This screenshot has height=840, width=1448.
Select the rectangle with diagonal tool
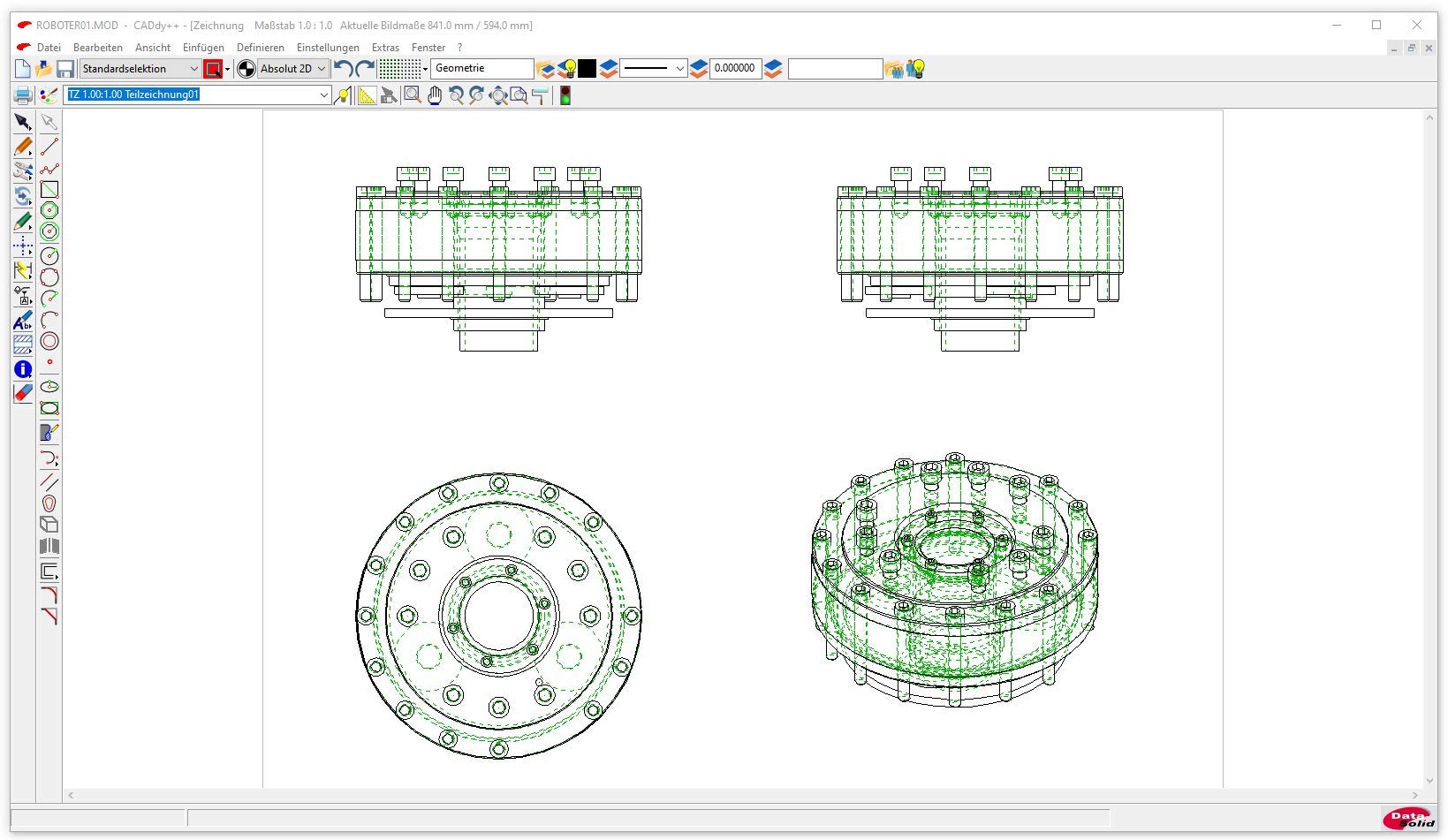click(49, 189)
